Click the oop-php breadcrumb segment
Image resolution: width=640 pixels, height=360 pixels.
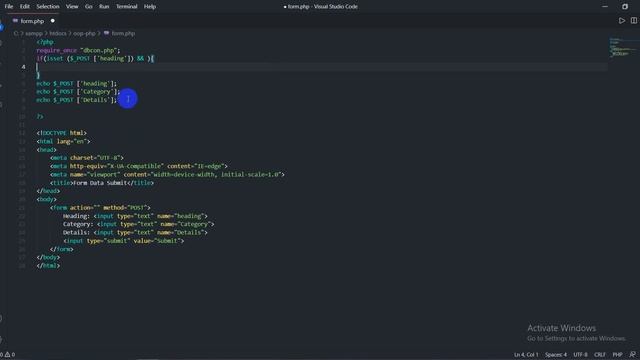pos(84,33)
